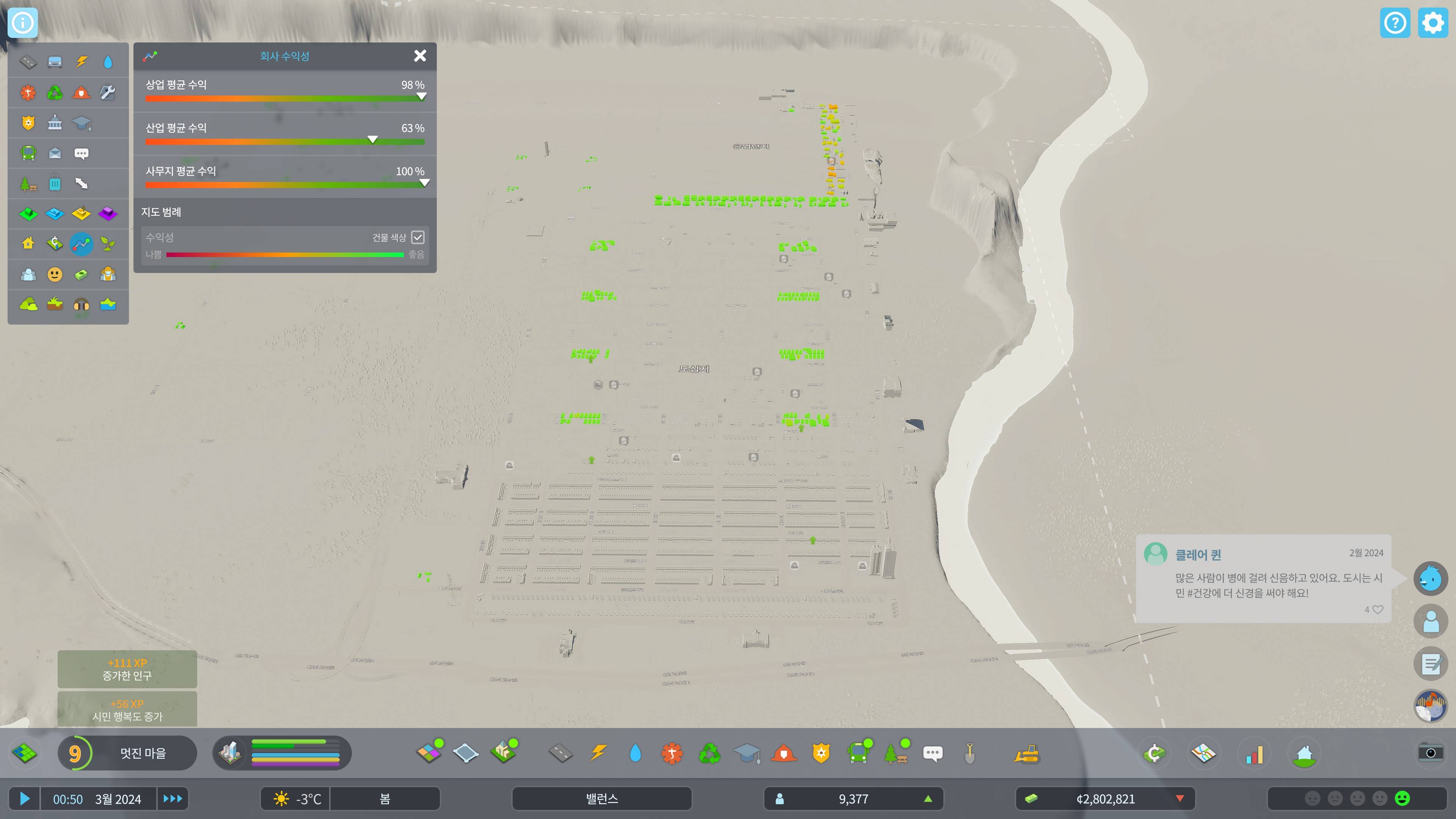Expand the population 9,377 statistics
Image resolution: width=1456 pixels, height=819 pixels.
tap(853, 799)
